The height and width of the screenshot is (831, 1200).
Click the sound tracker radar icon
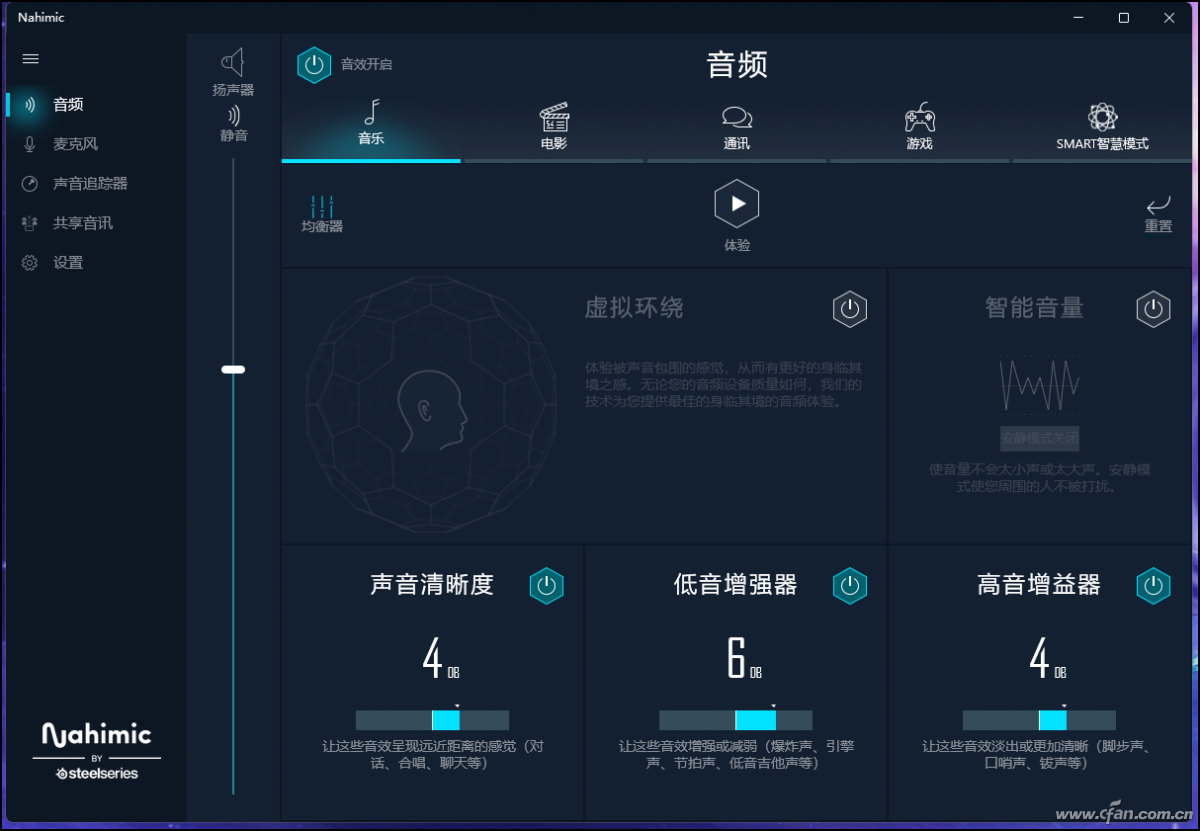coord(30,184)
